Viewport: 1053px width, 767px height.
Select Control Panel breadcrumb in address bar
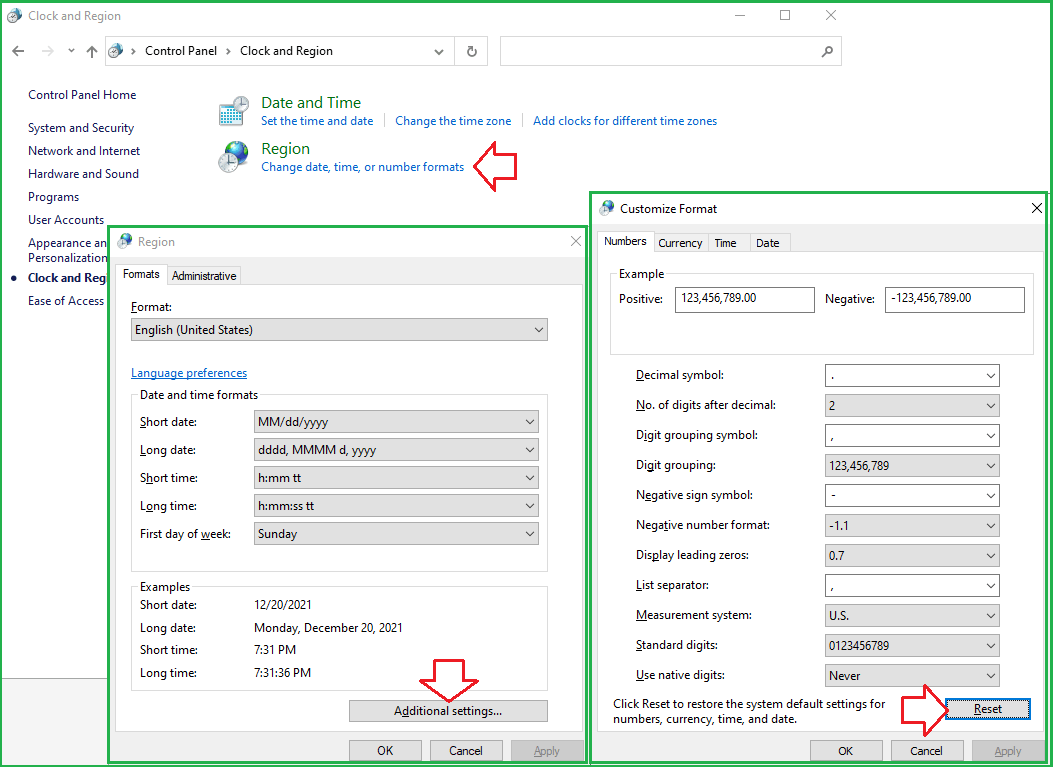[x=181, y=51]
